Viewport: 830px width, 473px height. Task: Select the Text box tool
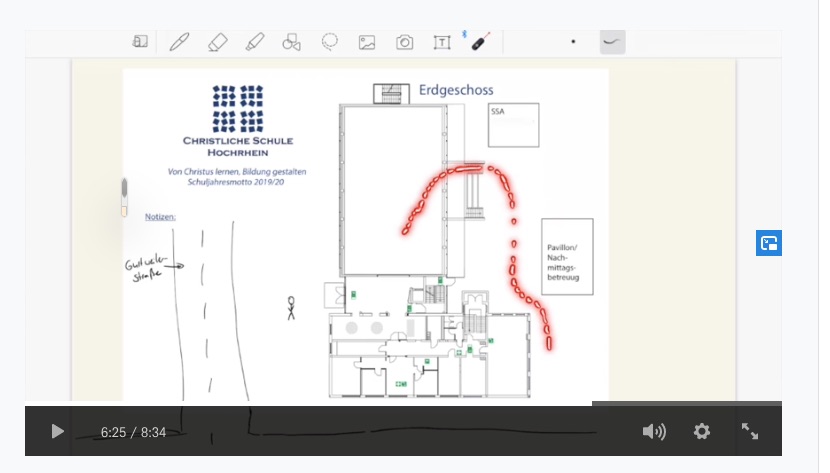coord(441,42)
